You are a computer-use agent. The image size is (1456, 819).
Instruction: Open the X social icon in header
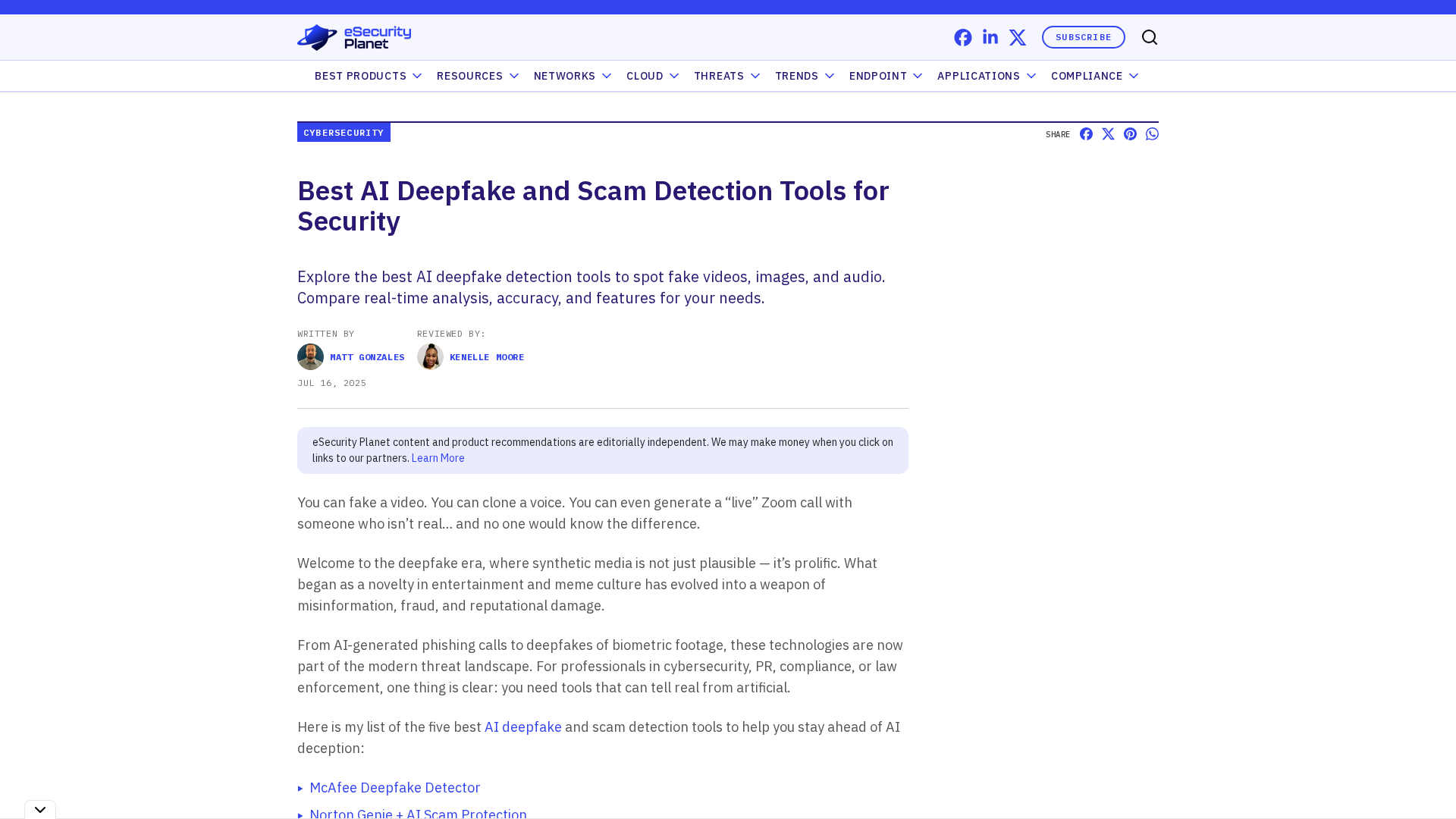point(1018,38)
